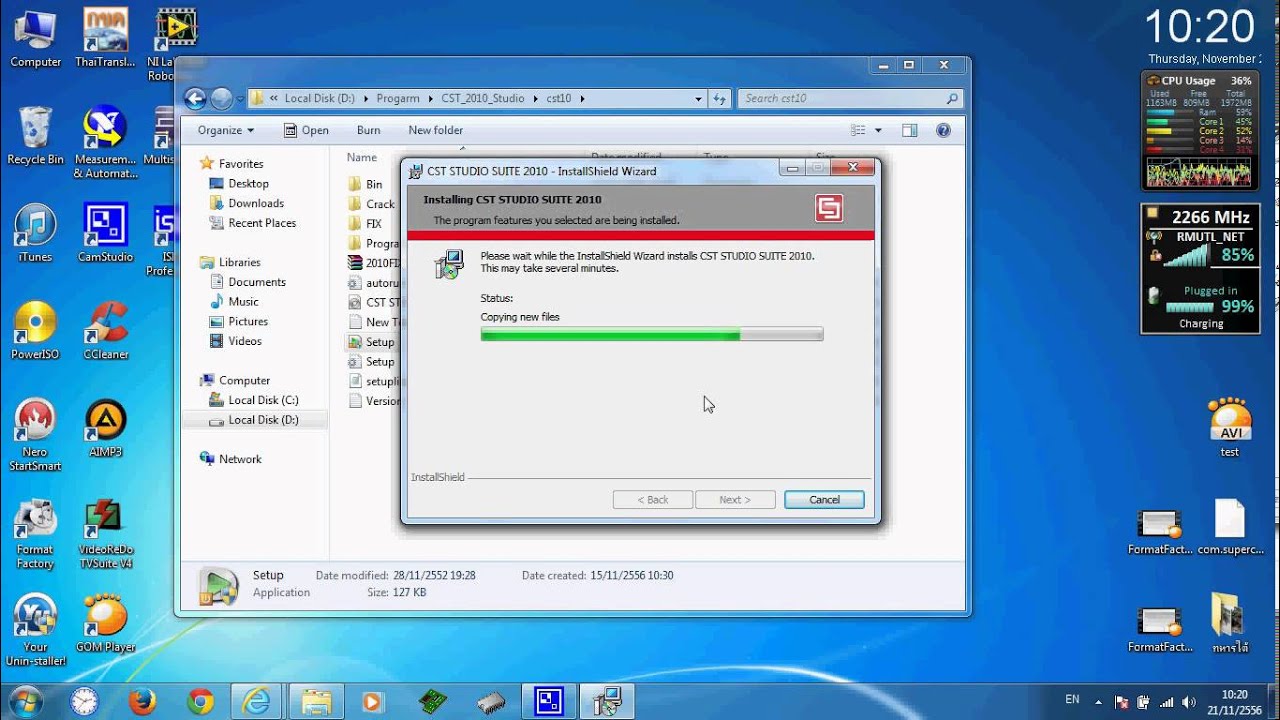Viewport: 1280px width, 720px height.
Task: Expand arrow after Progarm in breadcrumb
Action: pos(430,98)
